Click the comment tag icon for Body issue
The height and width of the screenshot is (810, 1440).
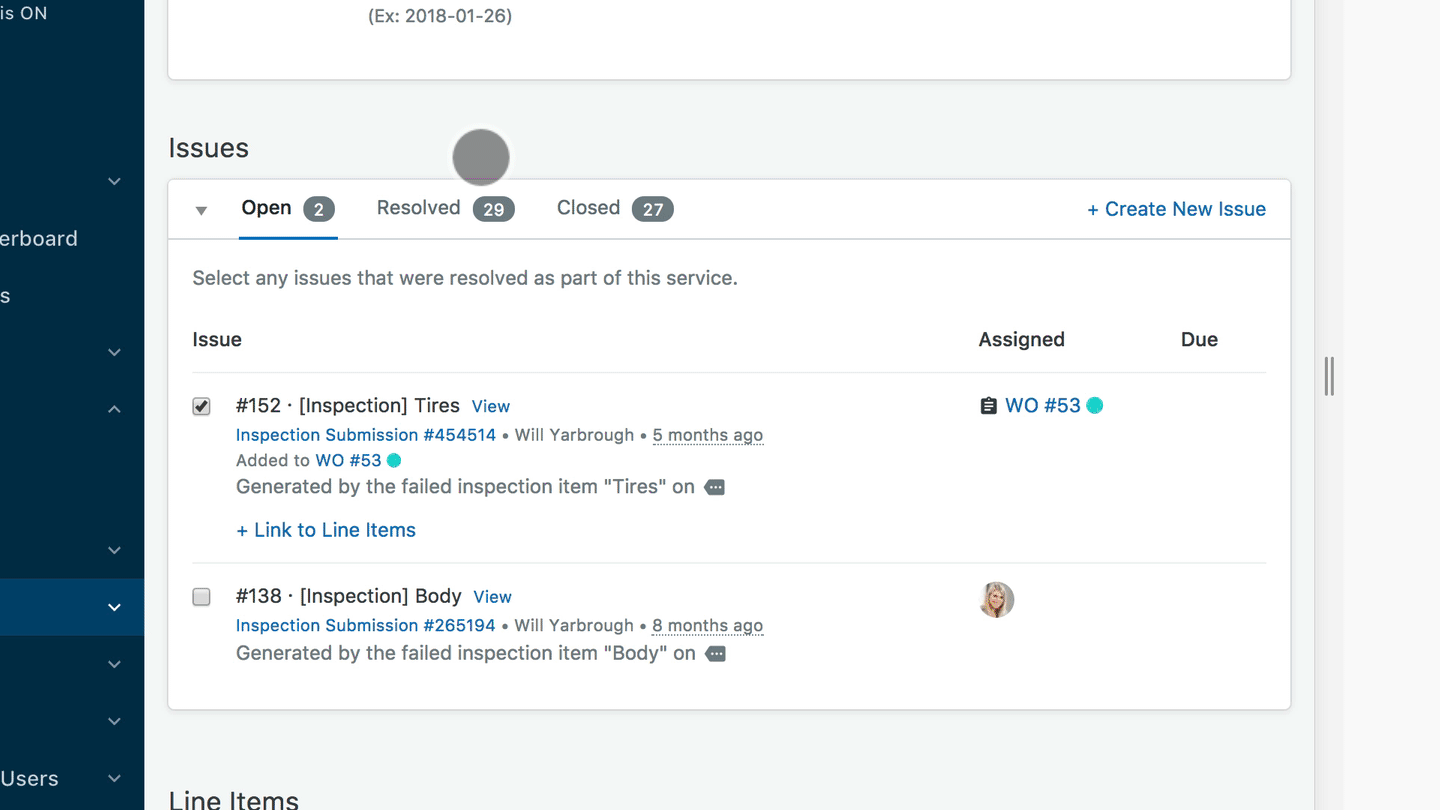pos(715,654)
